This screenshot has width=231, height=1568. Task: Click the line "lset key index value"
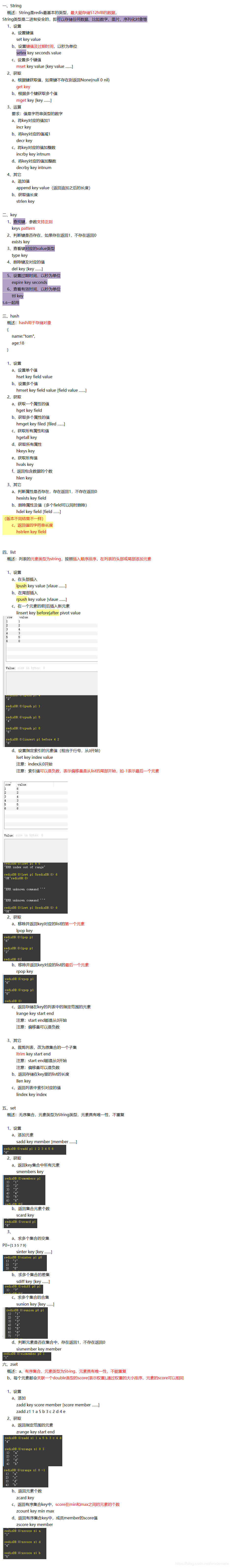[35, 758]
